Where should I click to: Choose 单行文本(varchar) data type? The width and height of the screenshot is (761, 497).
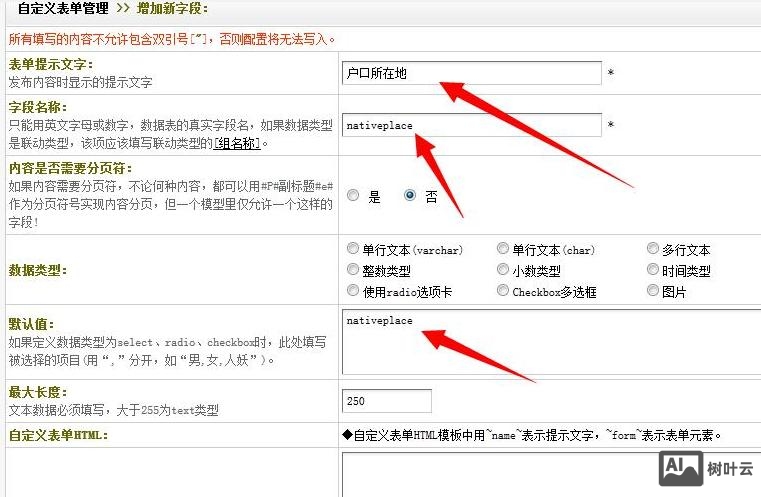coord(353,248)
